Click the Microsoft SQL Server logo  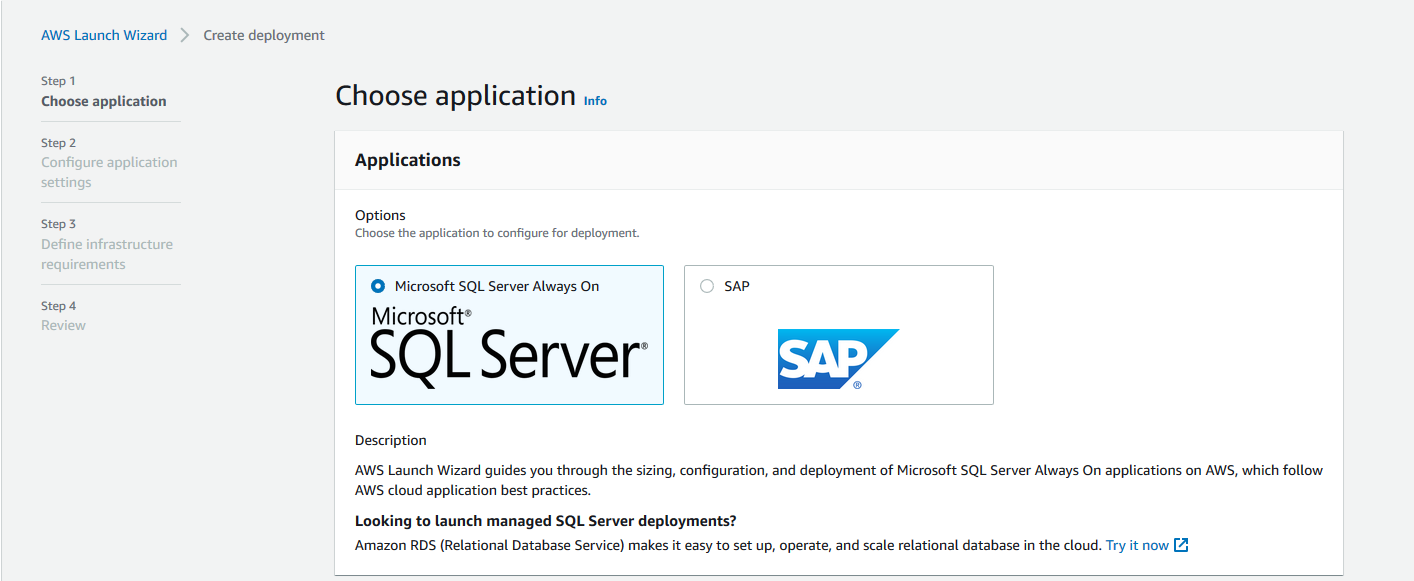click(x=509, y=343)
